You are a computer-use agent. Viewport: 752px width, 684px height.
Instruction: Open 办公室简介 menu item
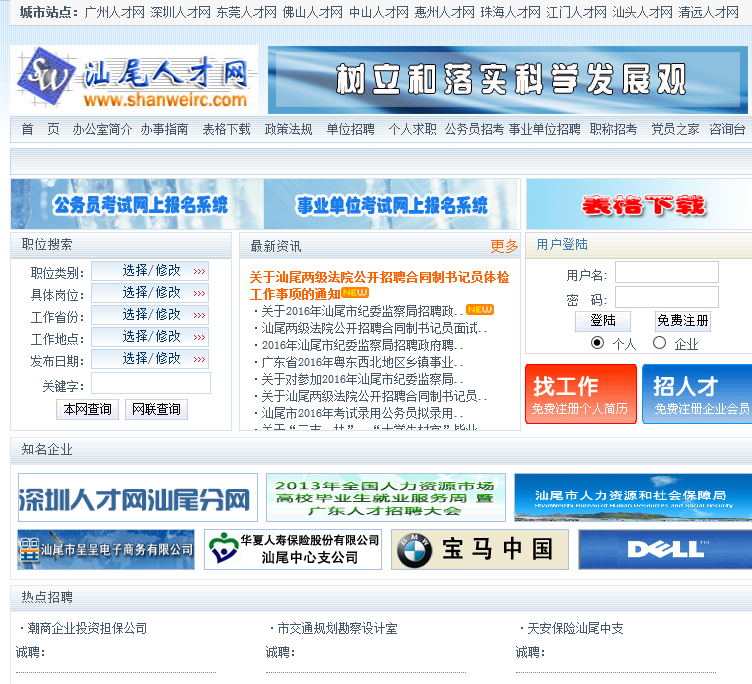click(102, 130)
